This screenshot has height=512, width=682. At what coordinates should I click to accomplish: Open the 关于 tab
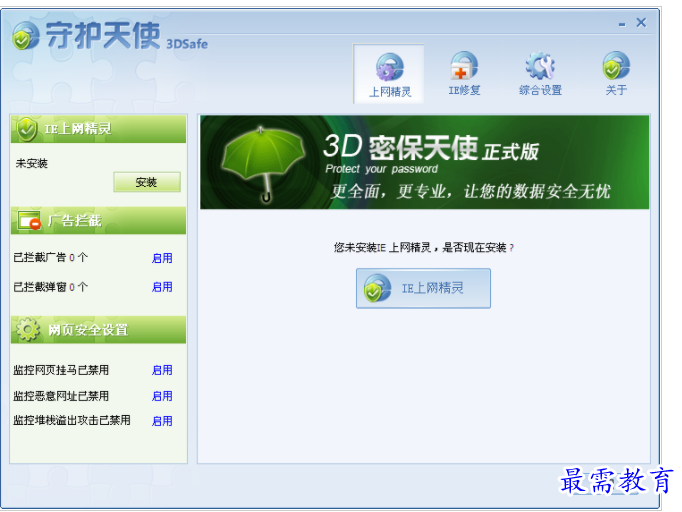(616, 74)
